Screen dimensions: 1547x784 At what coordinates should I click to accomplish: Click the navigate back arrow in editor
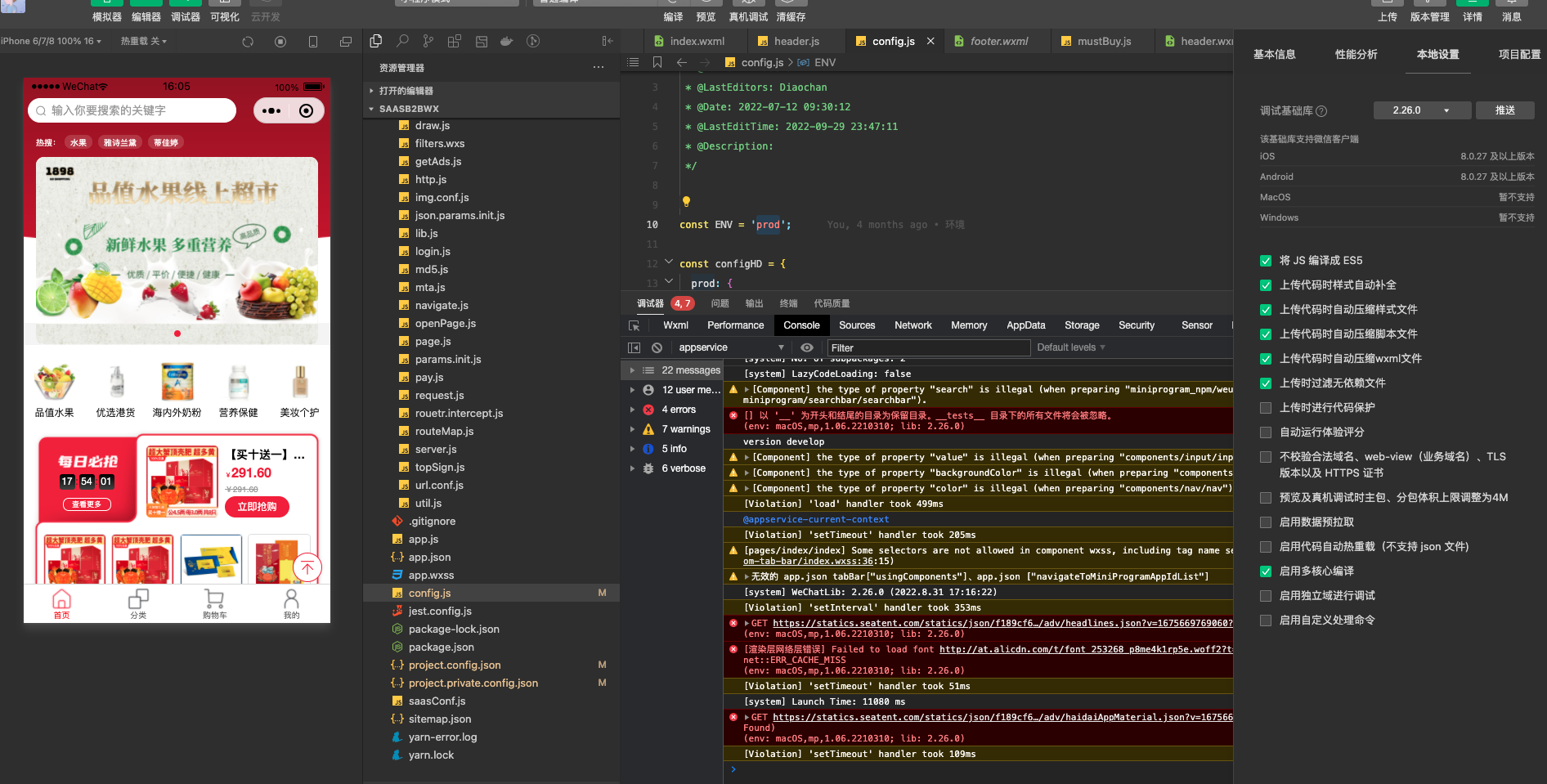[x=682, y=62]
